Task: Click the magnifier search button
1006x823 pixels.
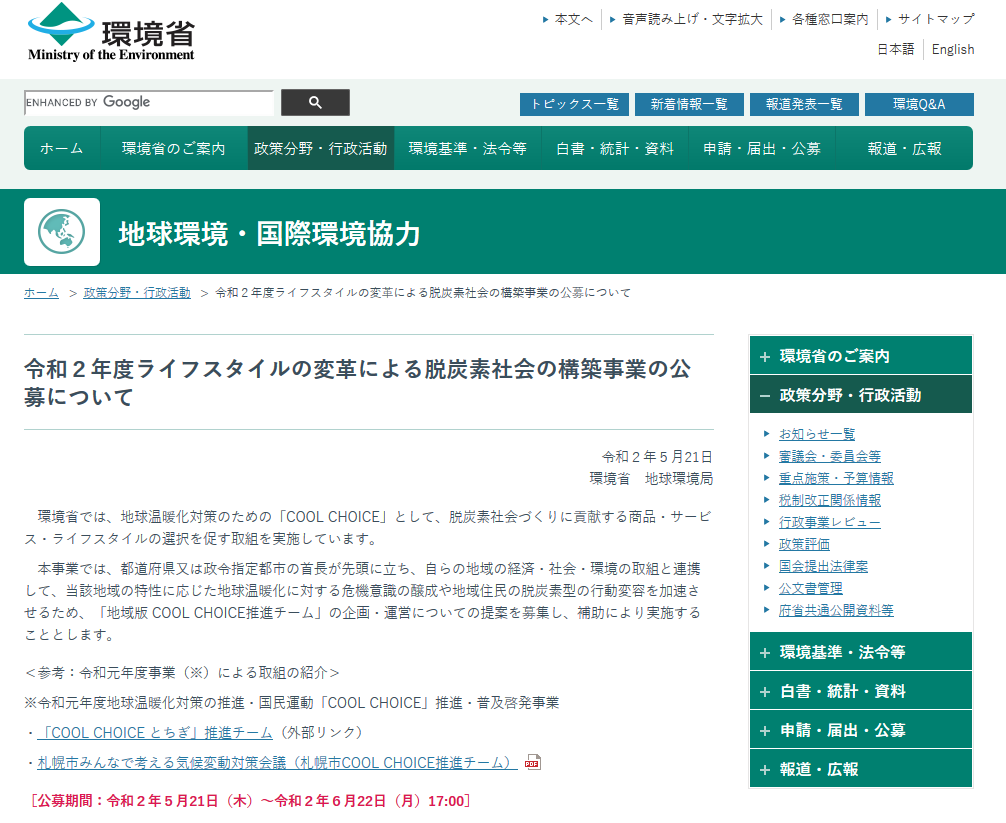Action: pos(315,103)
